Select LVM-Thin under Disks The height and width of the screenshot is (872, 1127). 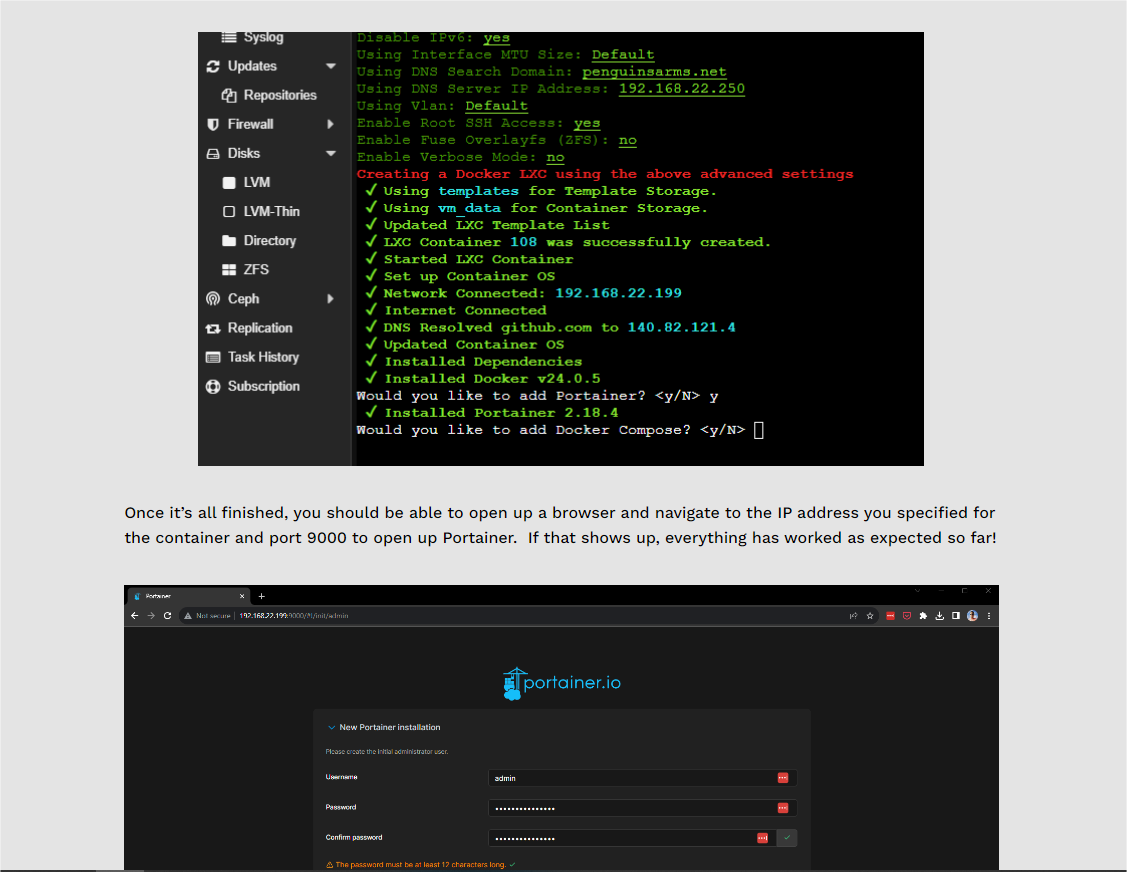tap(271, 211)
